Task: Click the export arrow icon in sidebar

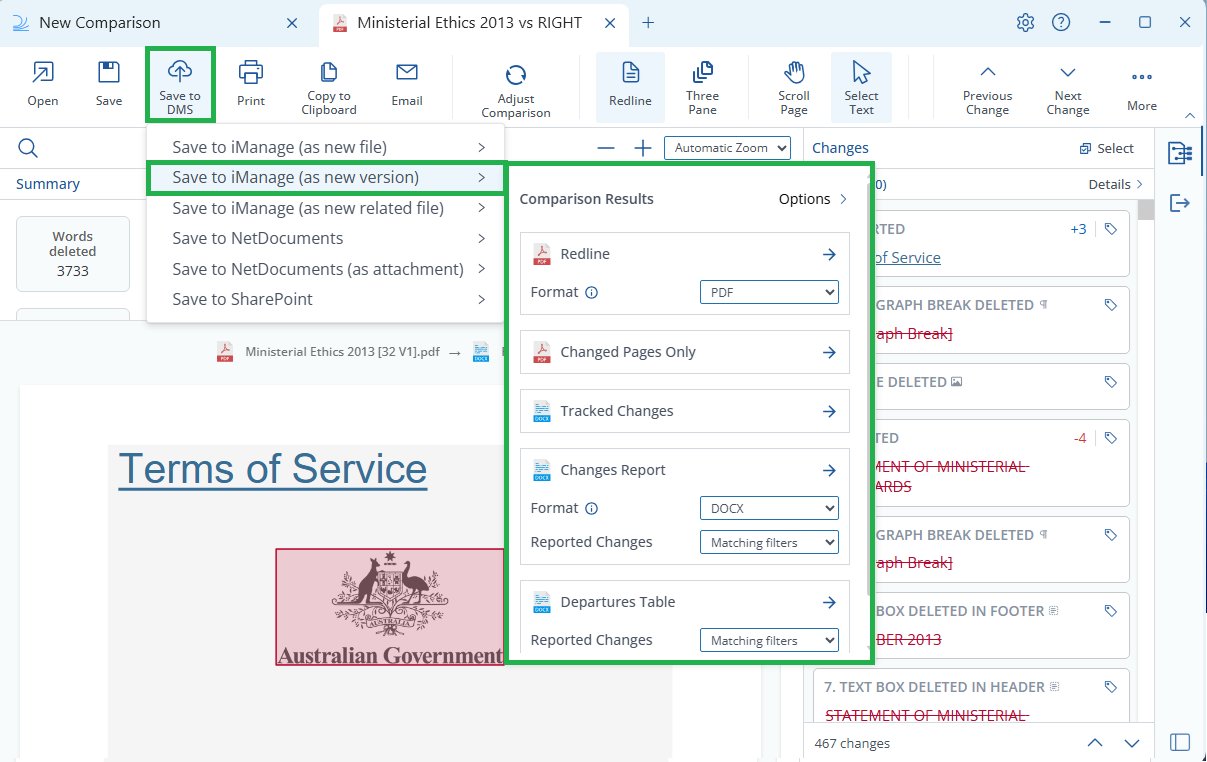Action: click(x=1180, y=203)
